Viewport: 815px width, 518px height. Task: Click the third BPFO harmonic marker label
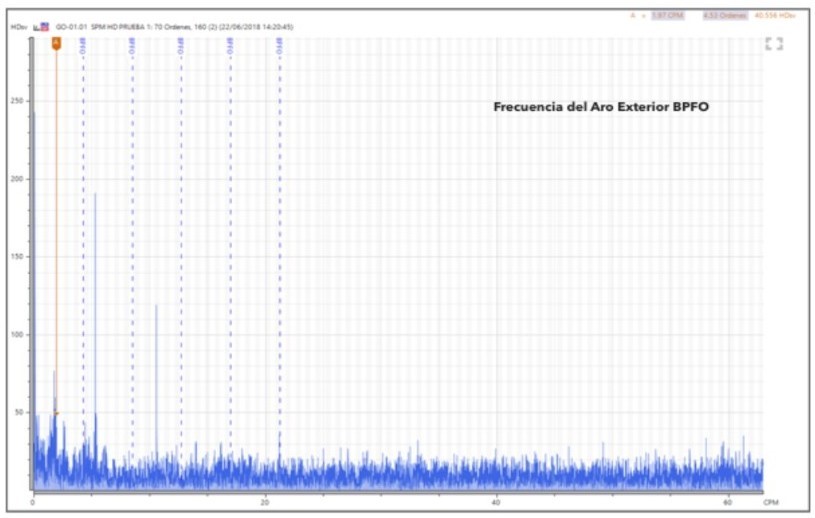pos(181,44)
